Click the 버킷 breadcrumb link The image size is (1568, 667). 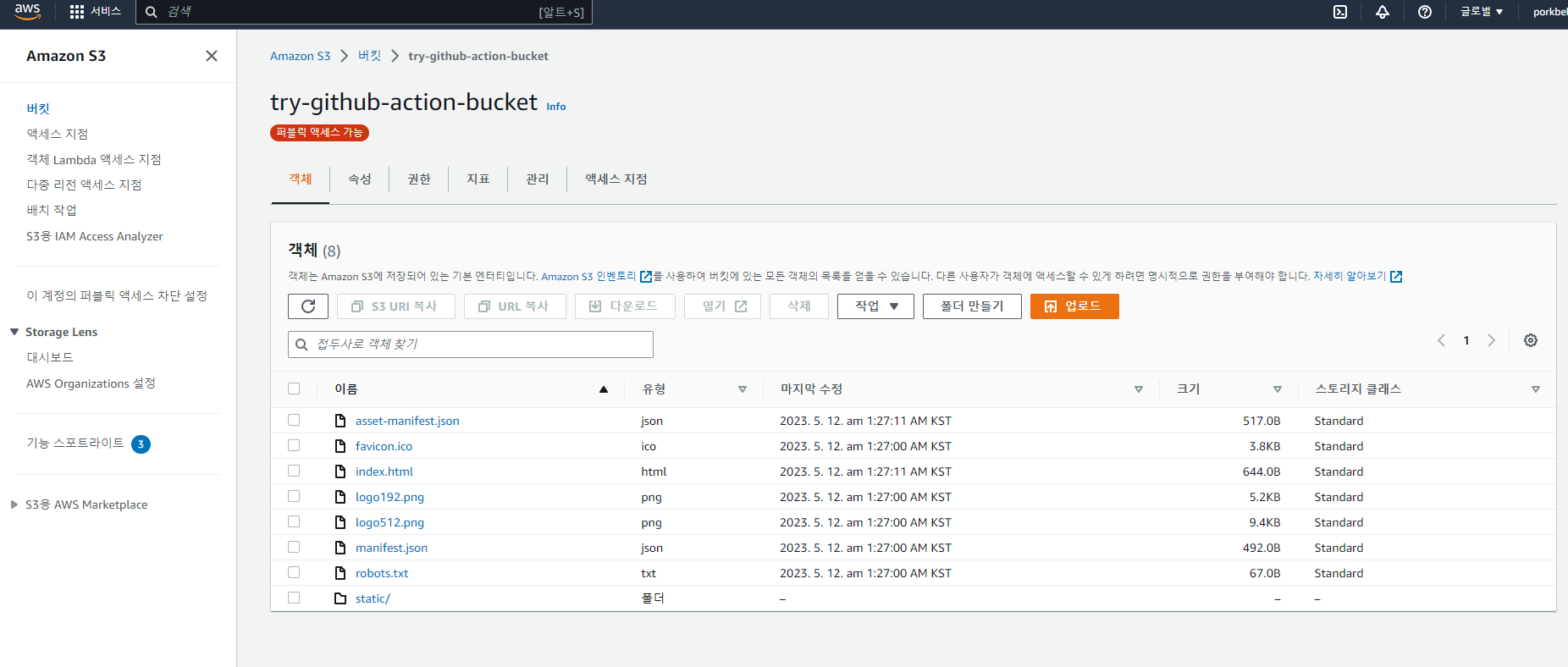370,56
